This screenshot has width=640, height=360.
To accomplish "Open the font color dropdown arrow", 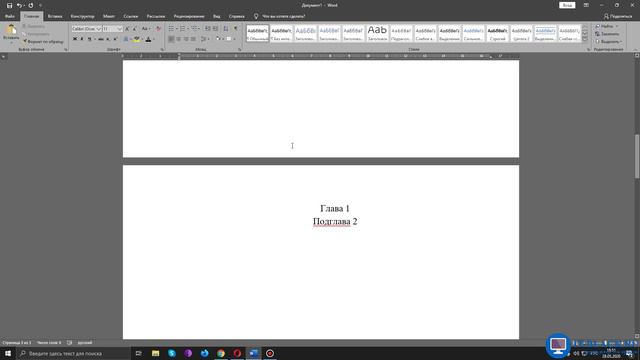I will click(154, 39).
